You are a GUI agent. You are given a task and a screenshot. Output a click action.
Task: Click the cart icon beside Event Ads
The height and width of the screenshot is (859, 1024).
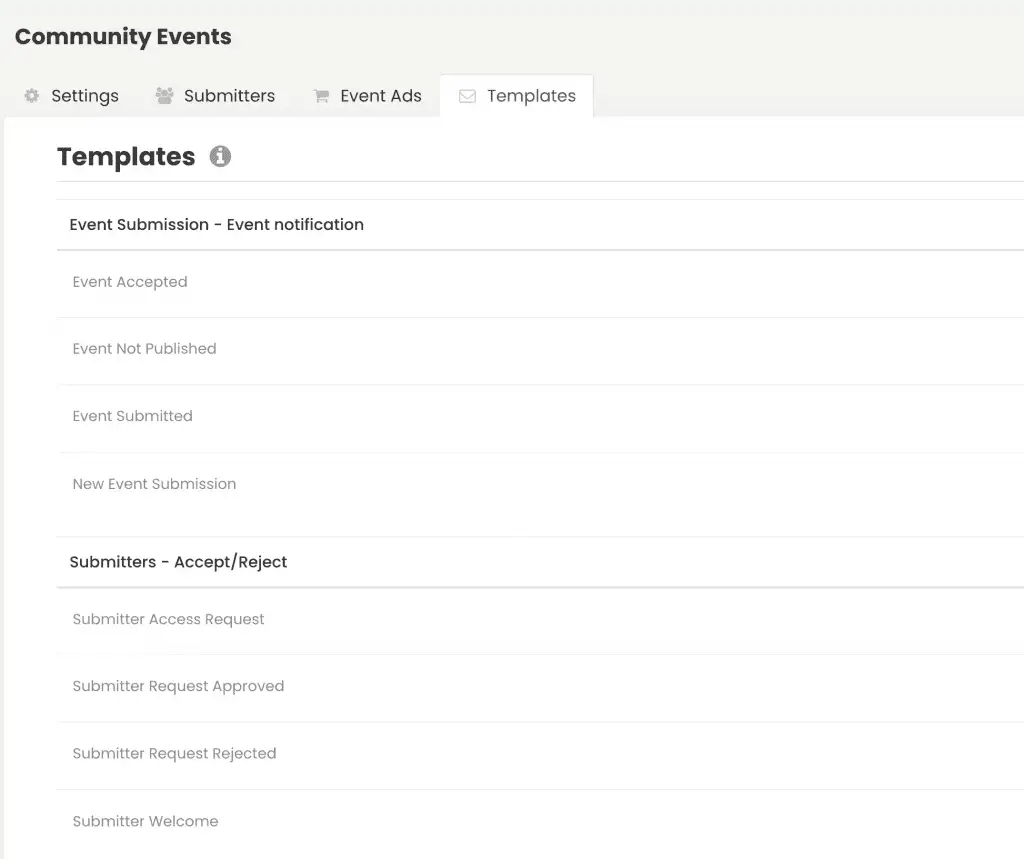pos(321,96)
